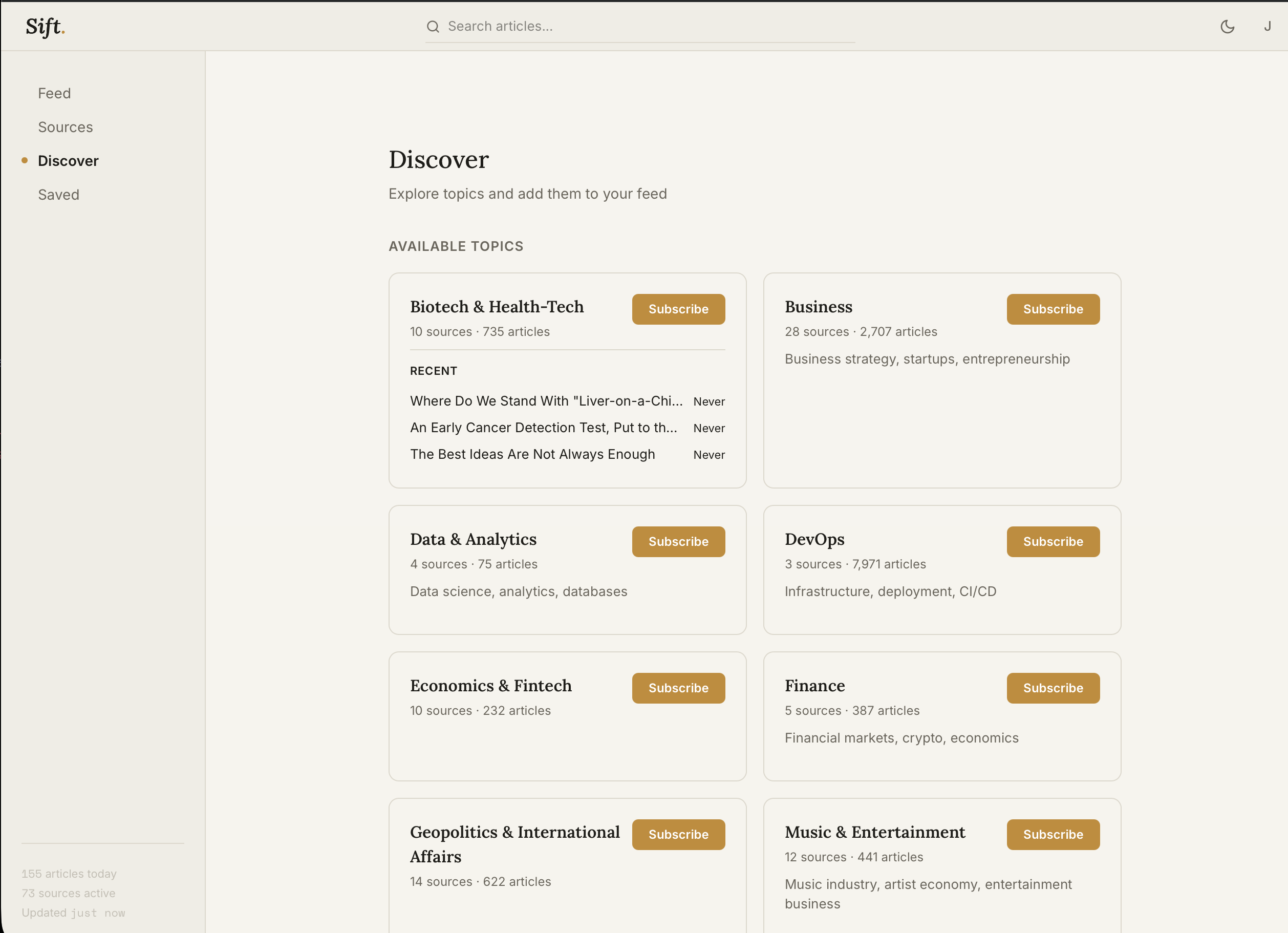
Task: Open "The Best Ideas Are Not Always Enough"
Action: point(533,454)
